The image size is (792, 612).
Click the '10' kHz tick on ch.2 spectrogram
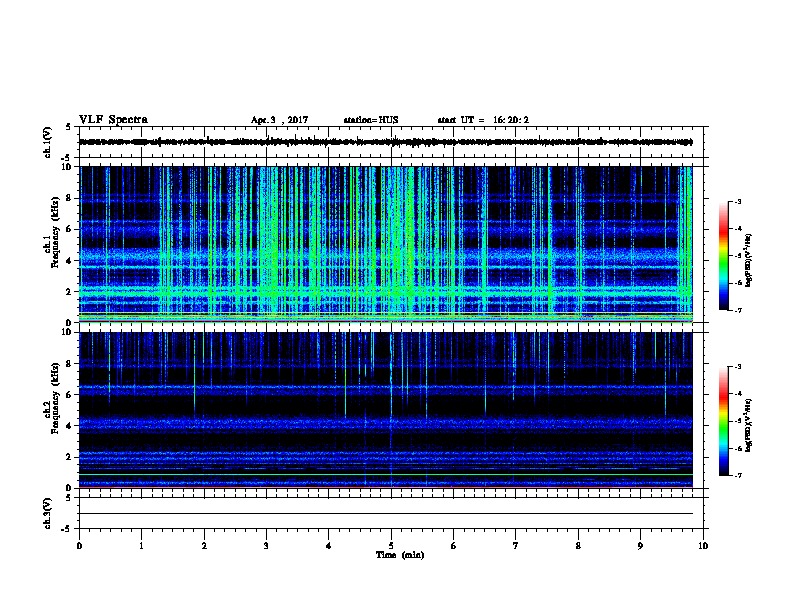67,332
